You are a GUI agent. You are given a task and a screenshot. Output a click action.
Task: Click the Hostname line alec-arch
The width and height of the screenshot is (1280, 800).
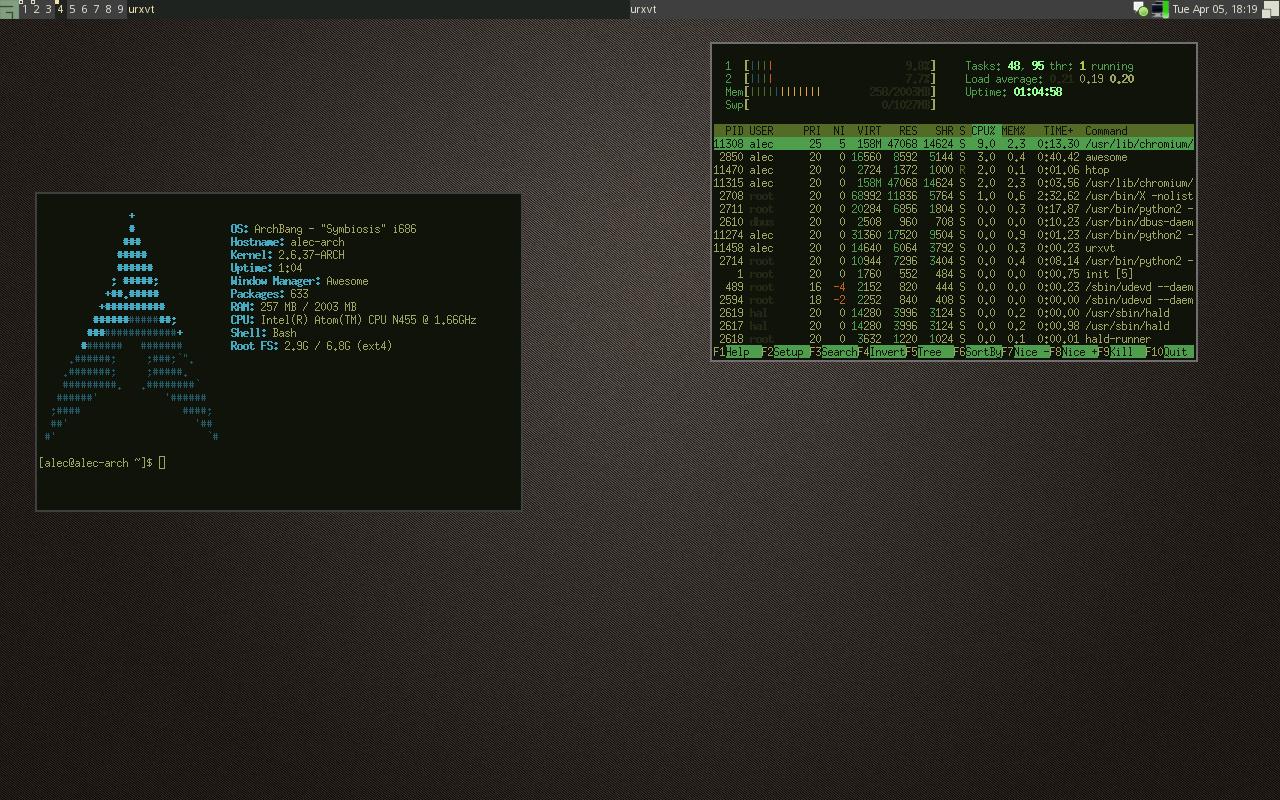[x=287, y=242]
